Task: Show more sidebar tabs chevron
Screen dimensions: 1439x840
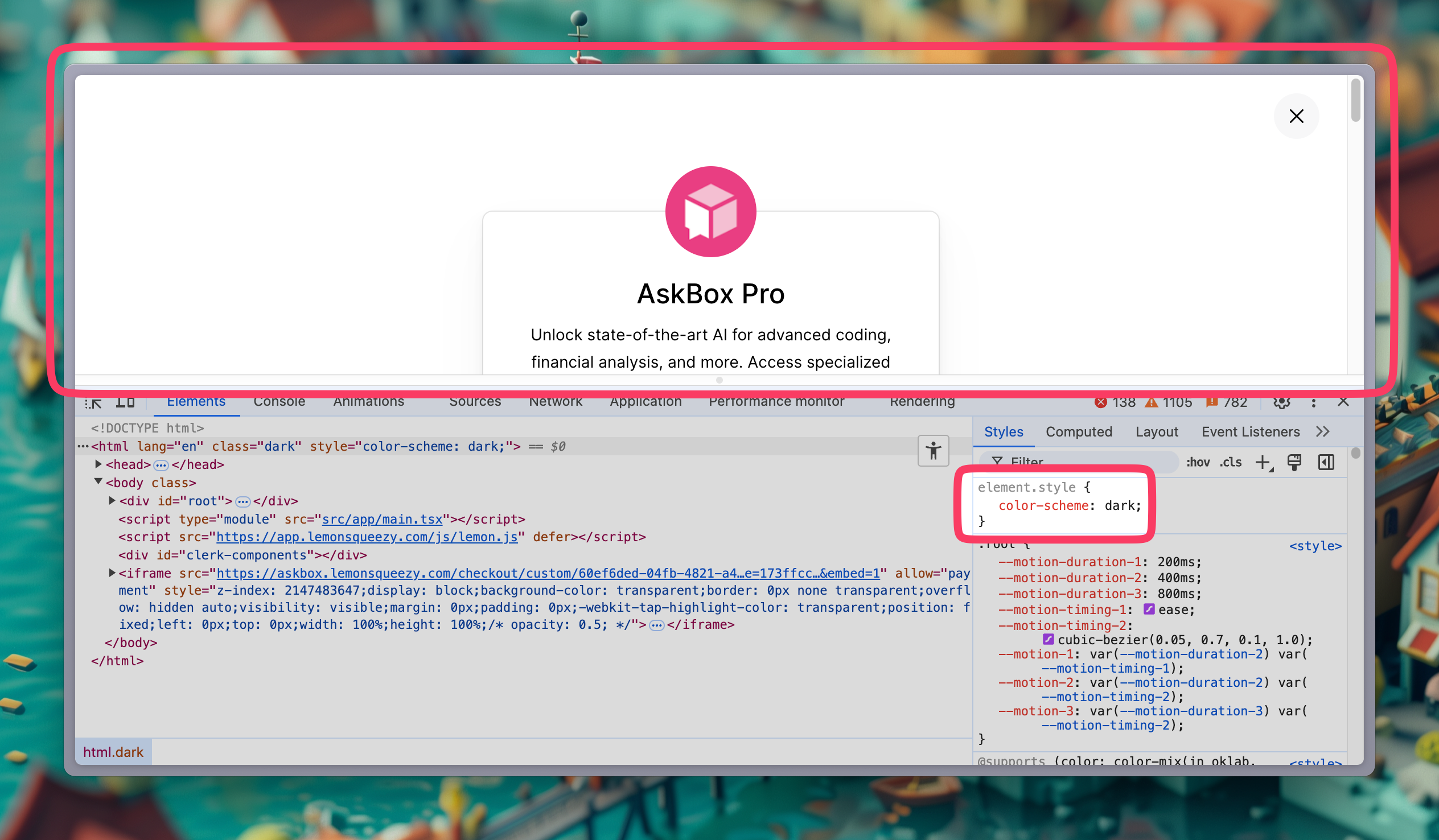Action: (1322, 432)
